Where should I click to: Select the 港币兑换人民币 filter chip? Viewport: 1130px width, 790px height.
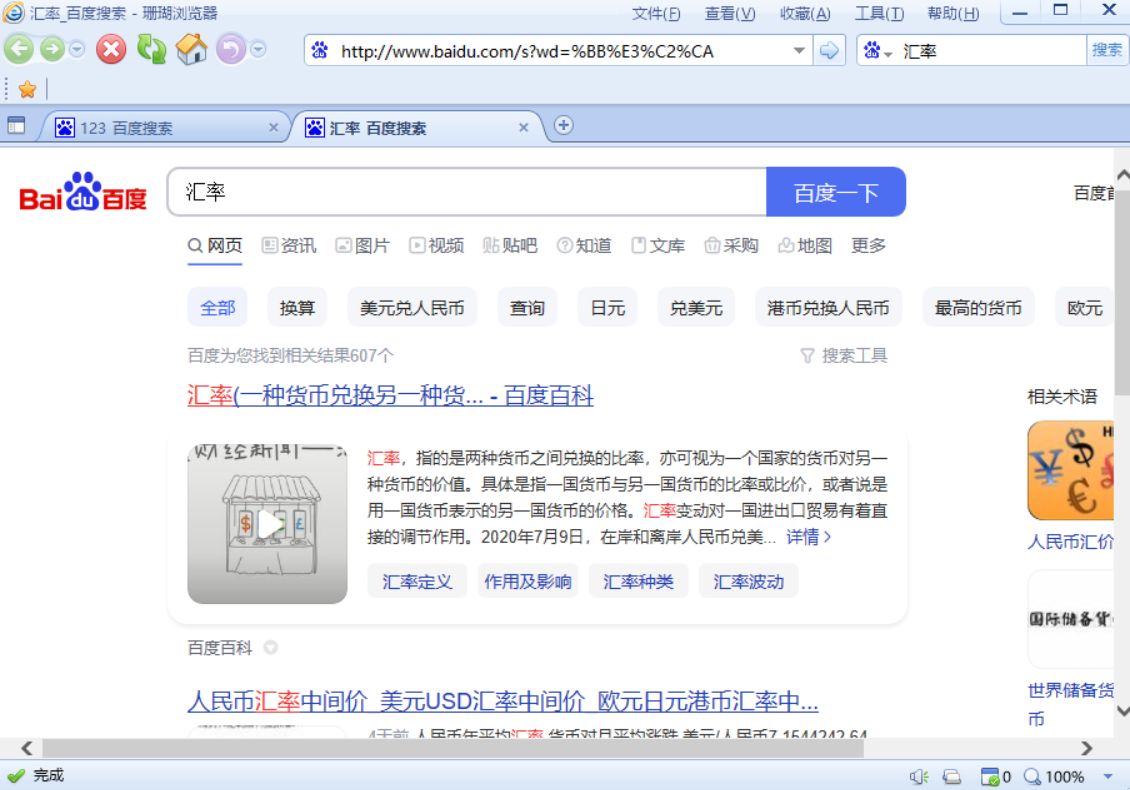[828, 308]
